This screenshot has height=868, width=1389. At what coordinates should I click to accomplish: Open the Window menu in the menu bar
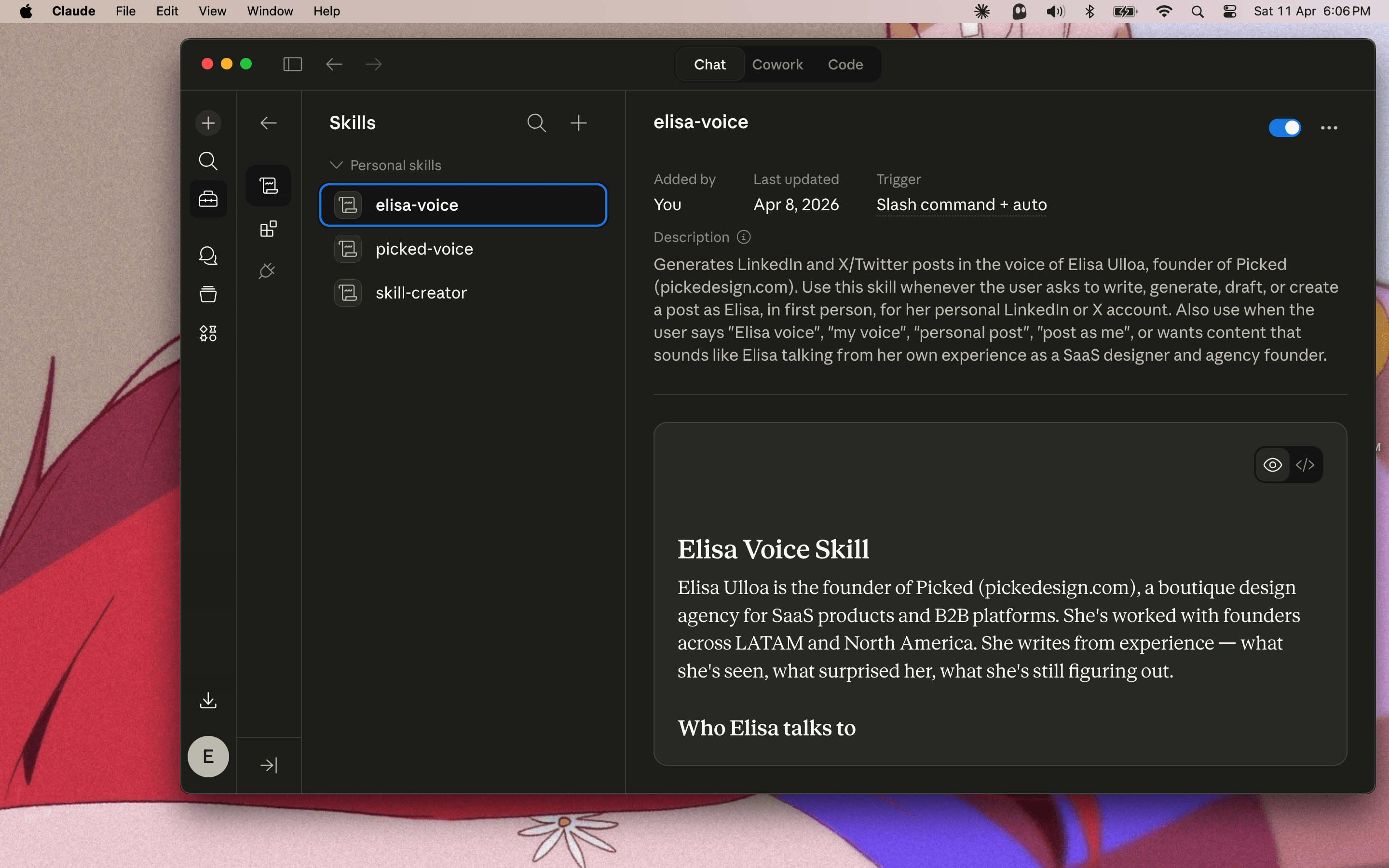[269, 11]
